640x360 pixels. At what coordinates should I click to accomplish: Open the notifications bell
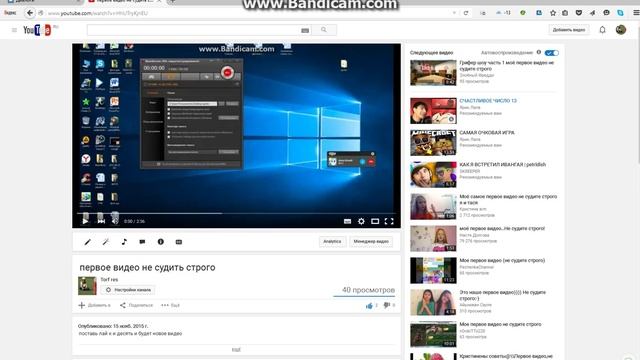point(602,30)
